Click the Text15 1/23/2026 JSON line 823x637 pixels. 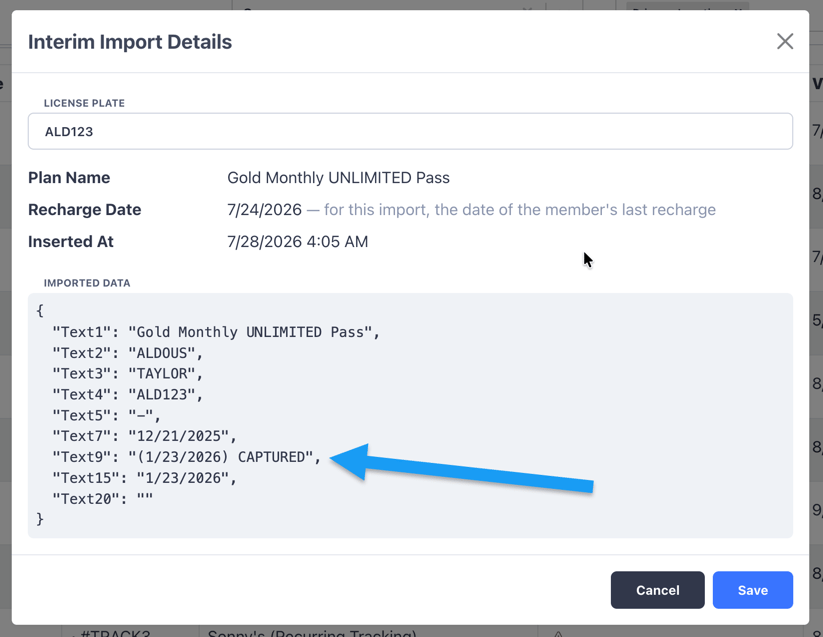click(x=144, y=478)
